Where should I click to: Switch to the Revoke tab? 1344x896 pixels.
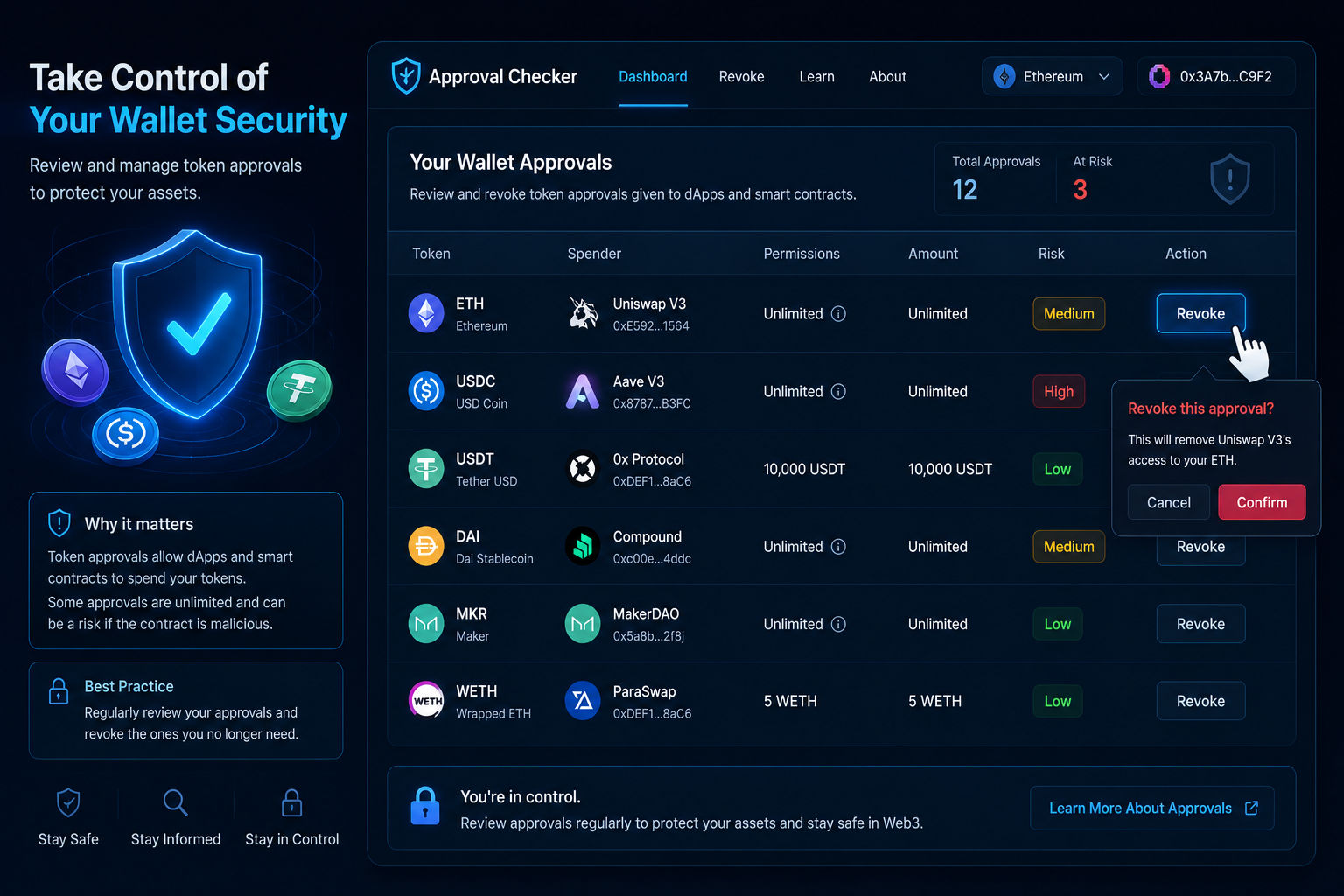[741, 76]
